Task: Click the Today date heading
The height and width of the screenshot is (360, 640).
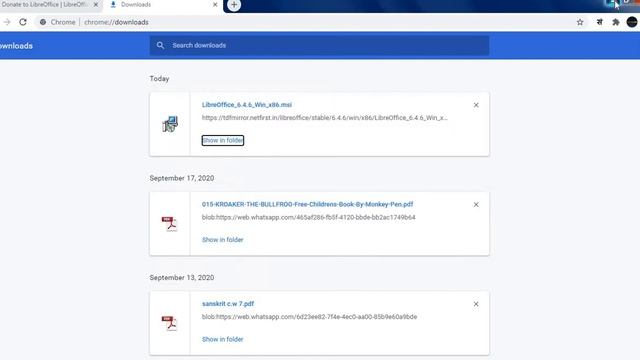Action: (159, 79)
